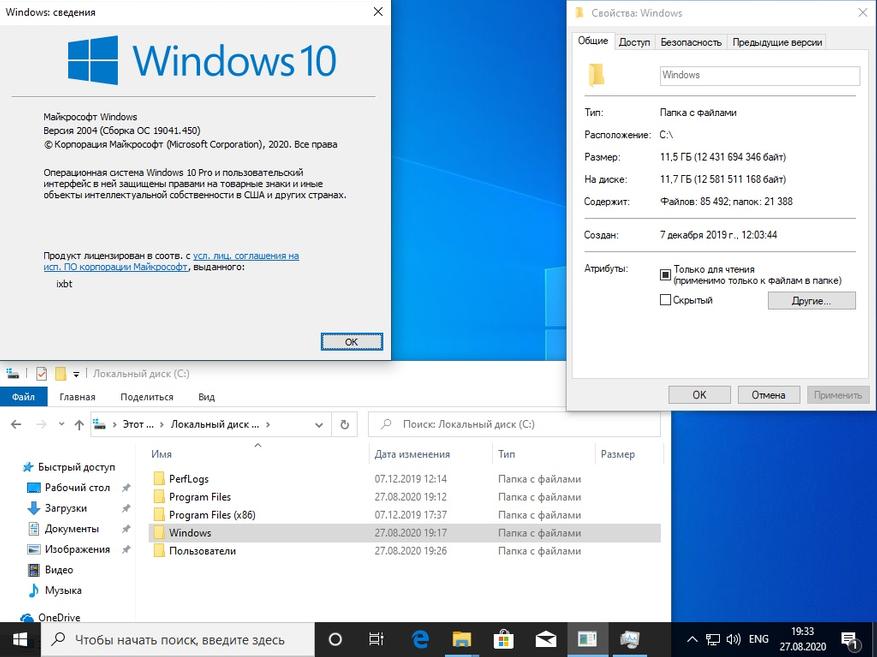Click Отмена in Properties window
The width and height of the screenshot is (877, 657).
click(x=768, y=395)
